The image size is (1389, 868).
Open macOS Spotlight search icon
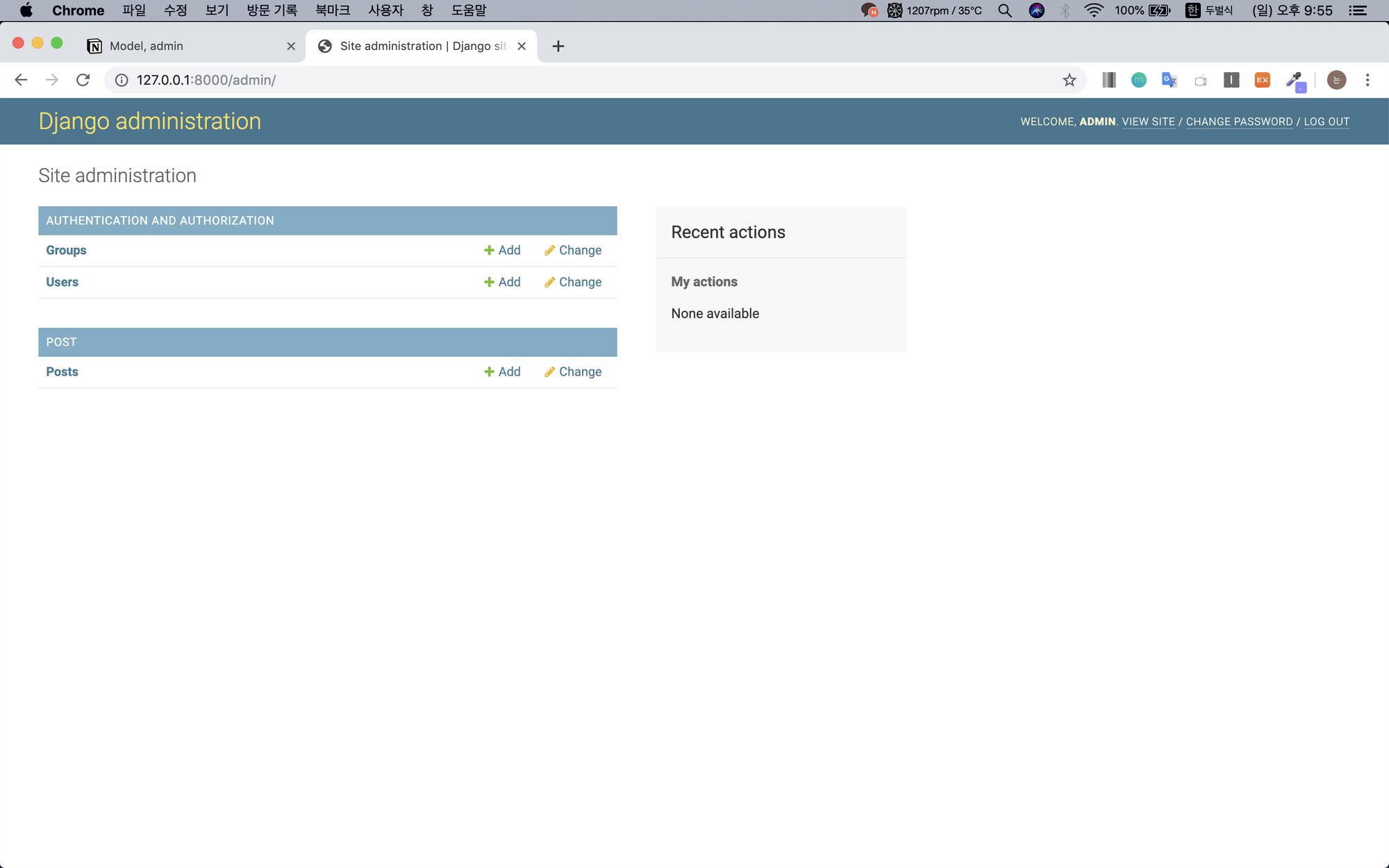(x=1004, y=10)
